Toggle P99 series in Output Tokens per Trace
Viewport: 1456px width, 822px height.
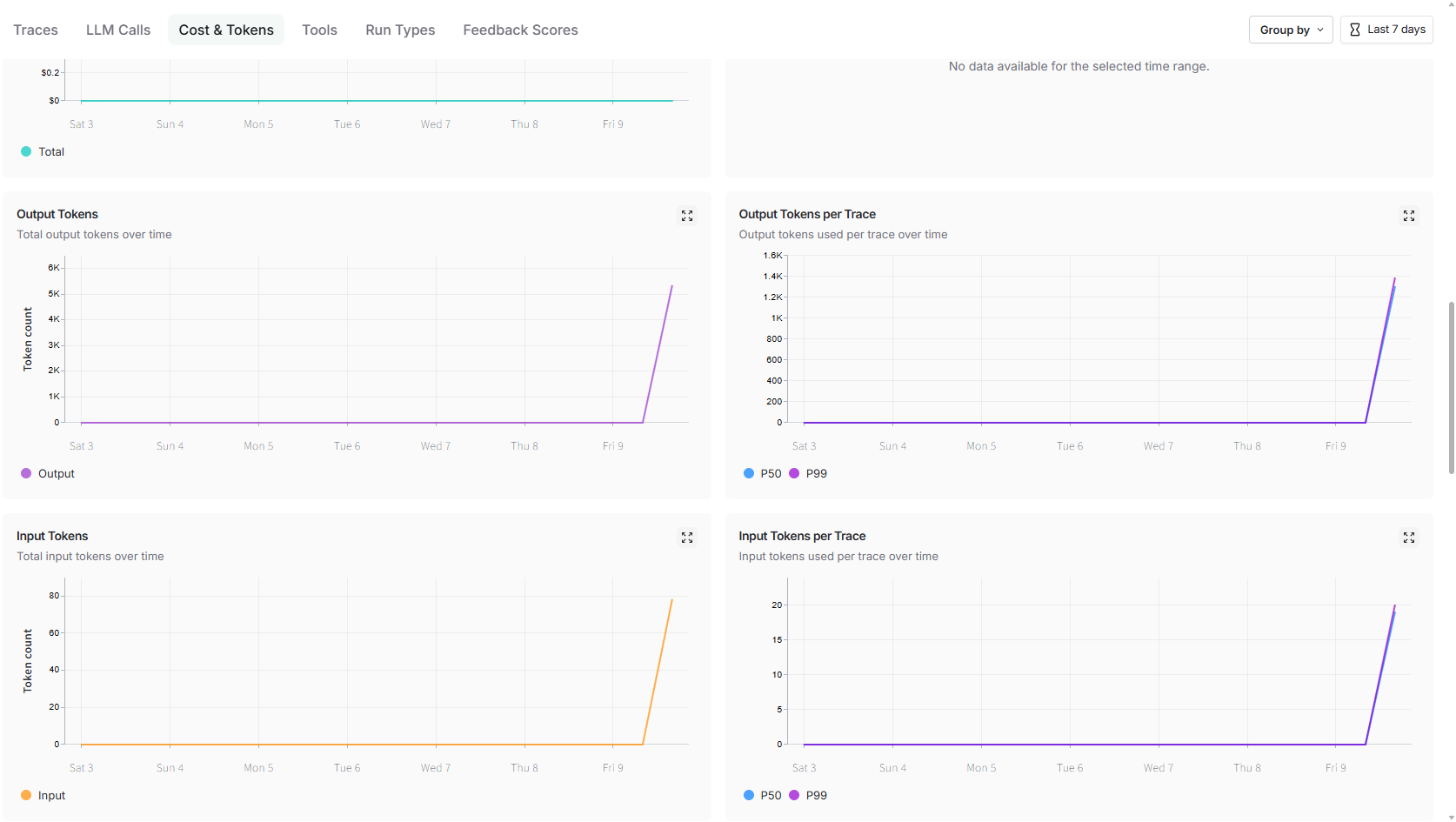point(808,473)
